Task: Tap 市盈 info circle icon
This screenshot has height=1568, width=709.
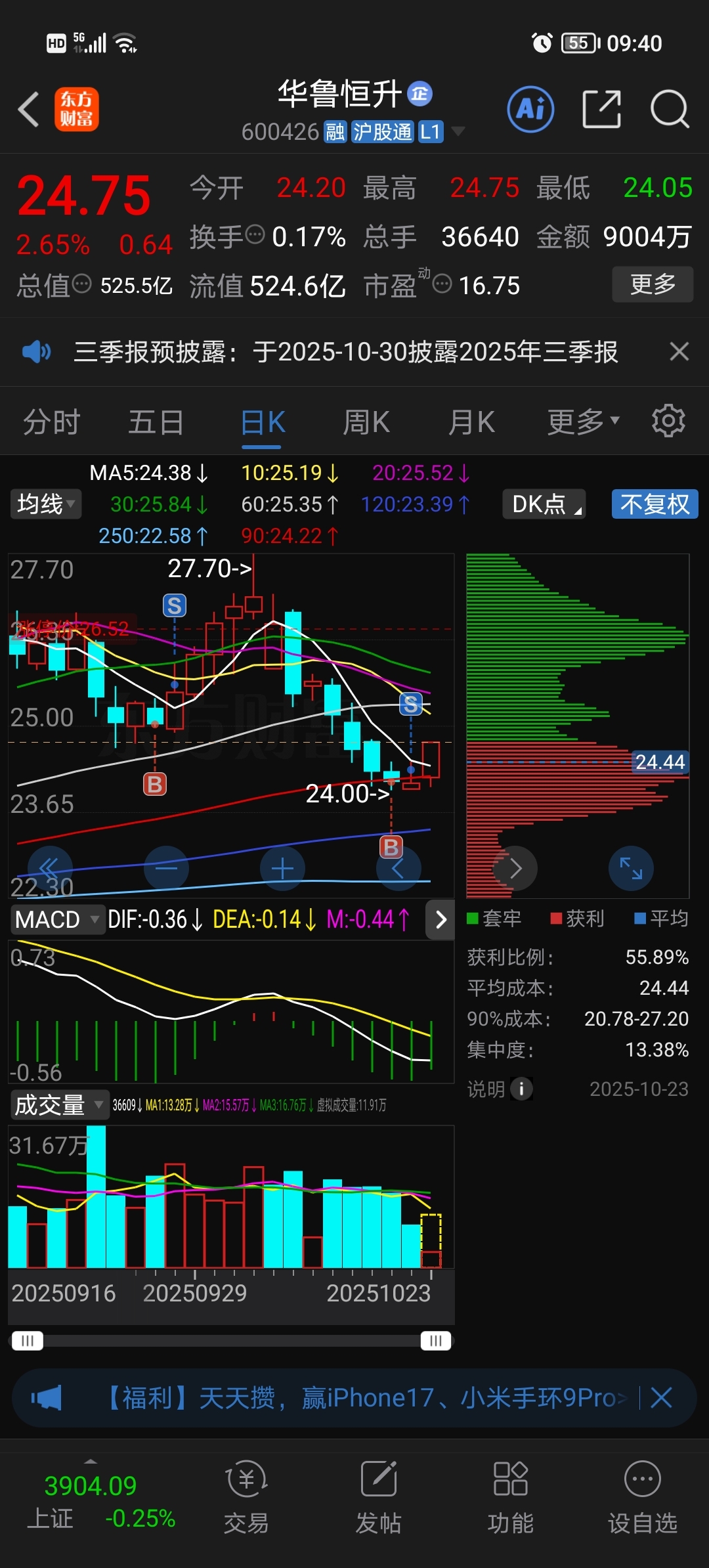Action: pyautogui.click(x=442, y=284)
